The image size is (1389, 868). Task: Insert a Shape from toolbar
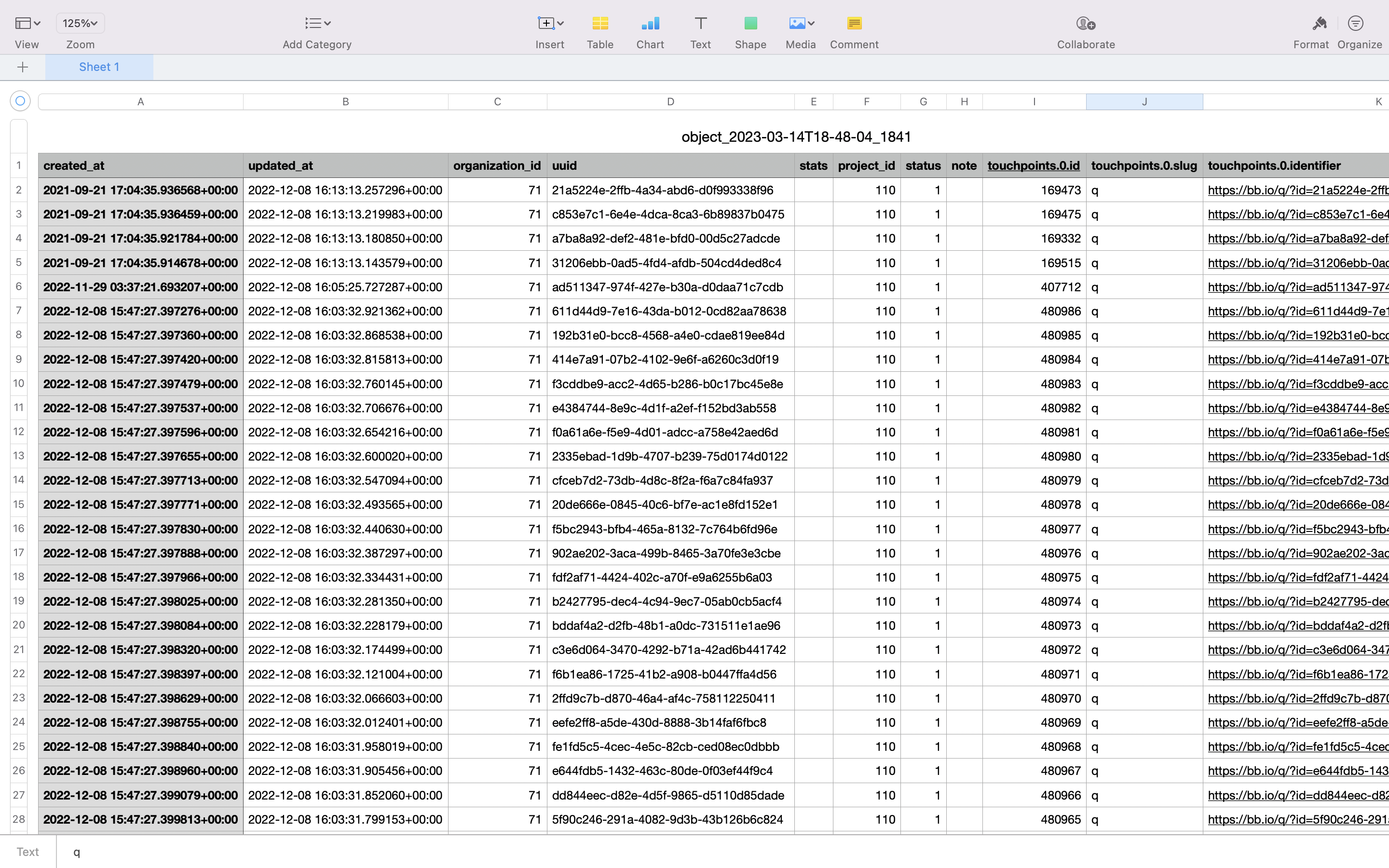click(x=751, y=23)
